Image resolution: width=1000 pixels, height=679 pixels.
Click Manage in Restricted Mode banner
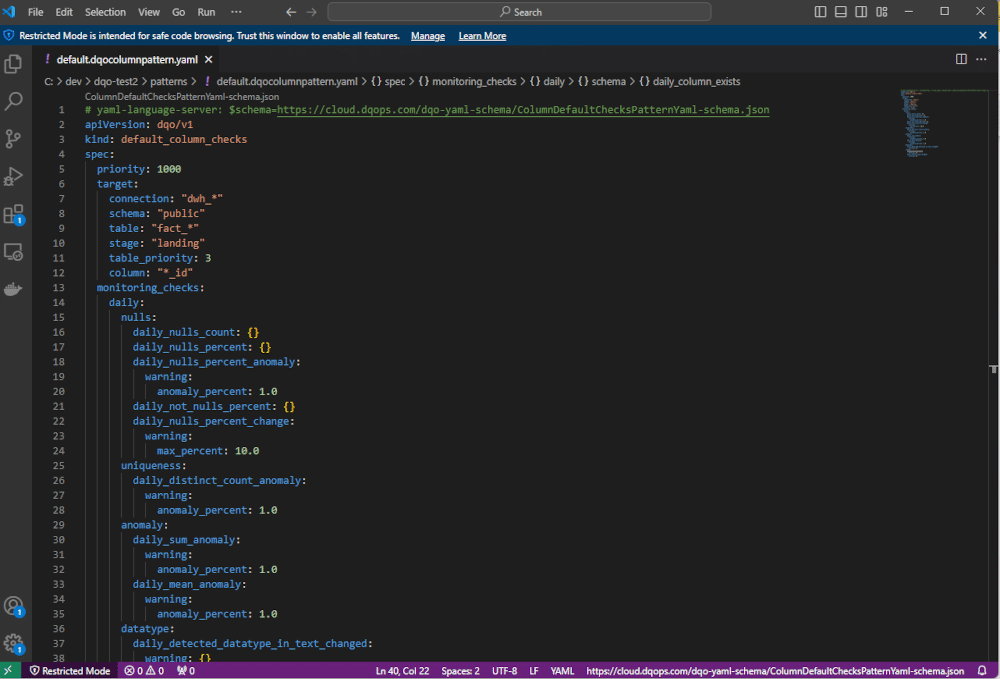[428, 36]
